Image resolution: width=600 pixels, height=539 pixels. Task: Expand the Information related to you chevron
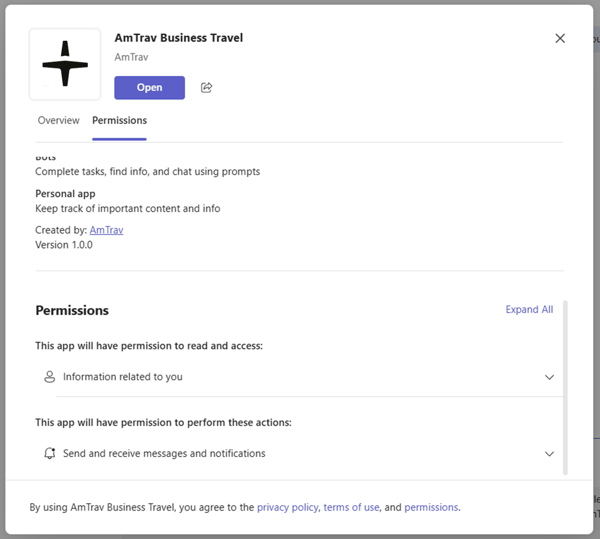click(x=549, y=377)
